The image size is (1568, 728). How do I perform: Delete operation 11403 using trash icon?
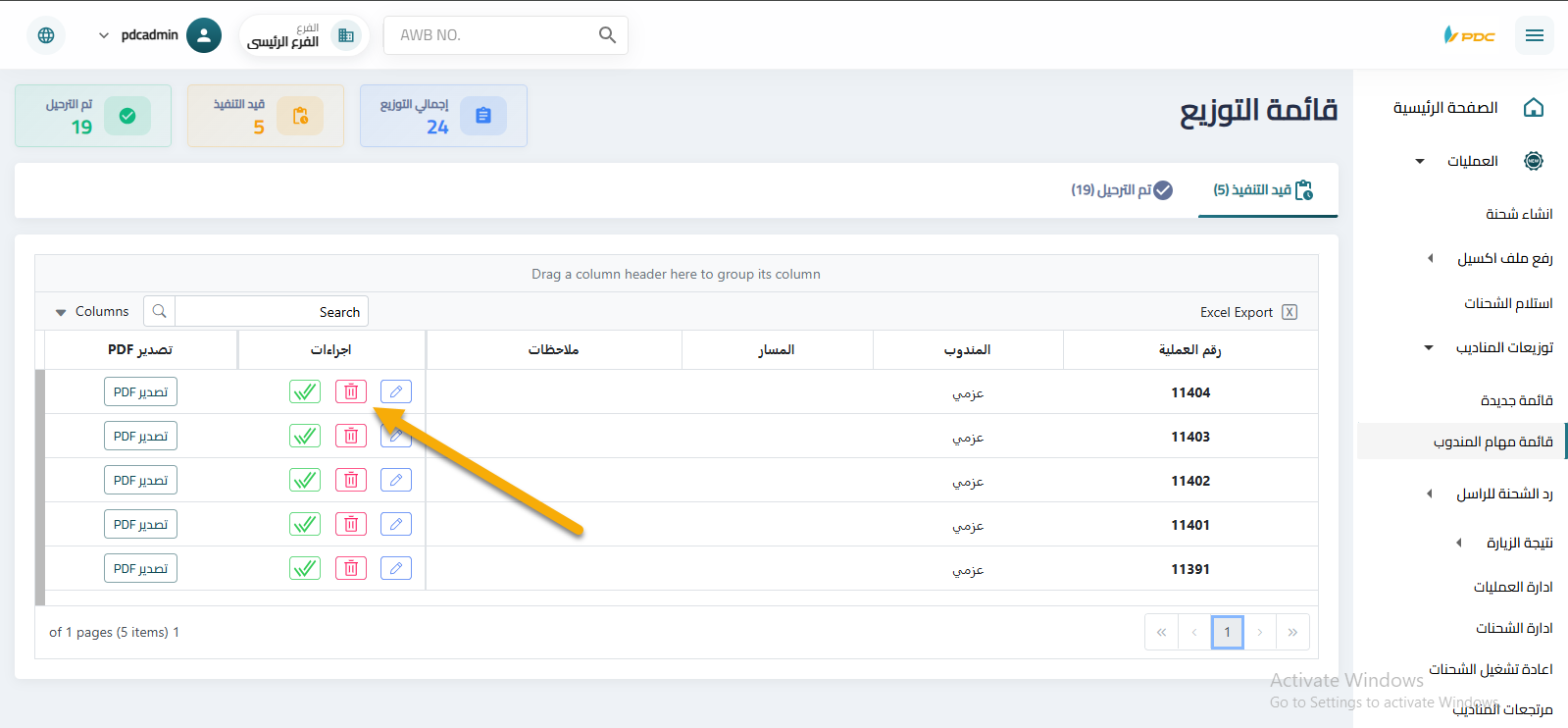[x=351, y=436]
